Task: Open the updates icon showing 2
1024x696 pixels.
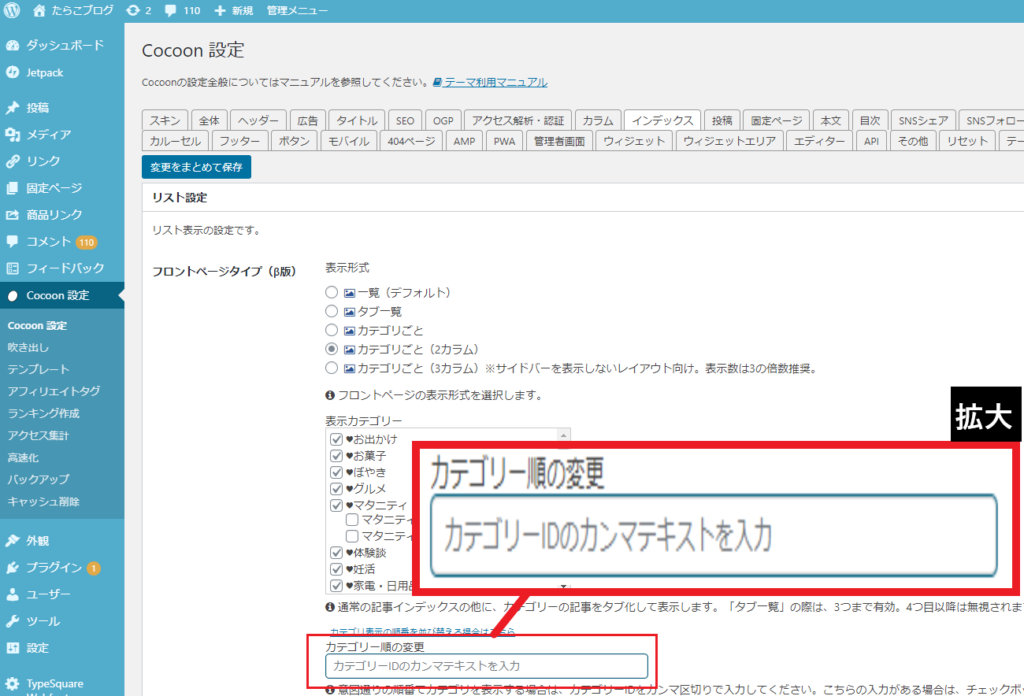Action: tap(133, 10)
